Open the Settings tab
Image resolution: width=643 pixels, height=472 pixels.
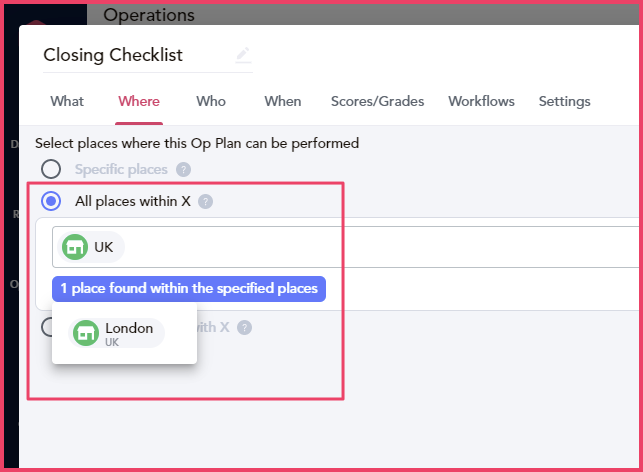coord(564,101)
